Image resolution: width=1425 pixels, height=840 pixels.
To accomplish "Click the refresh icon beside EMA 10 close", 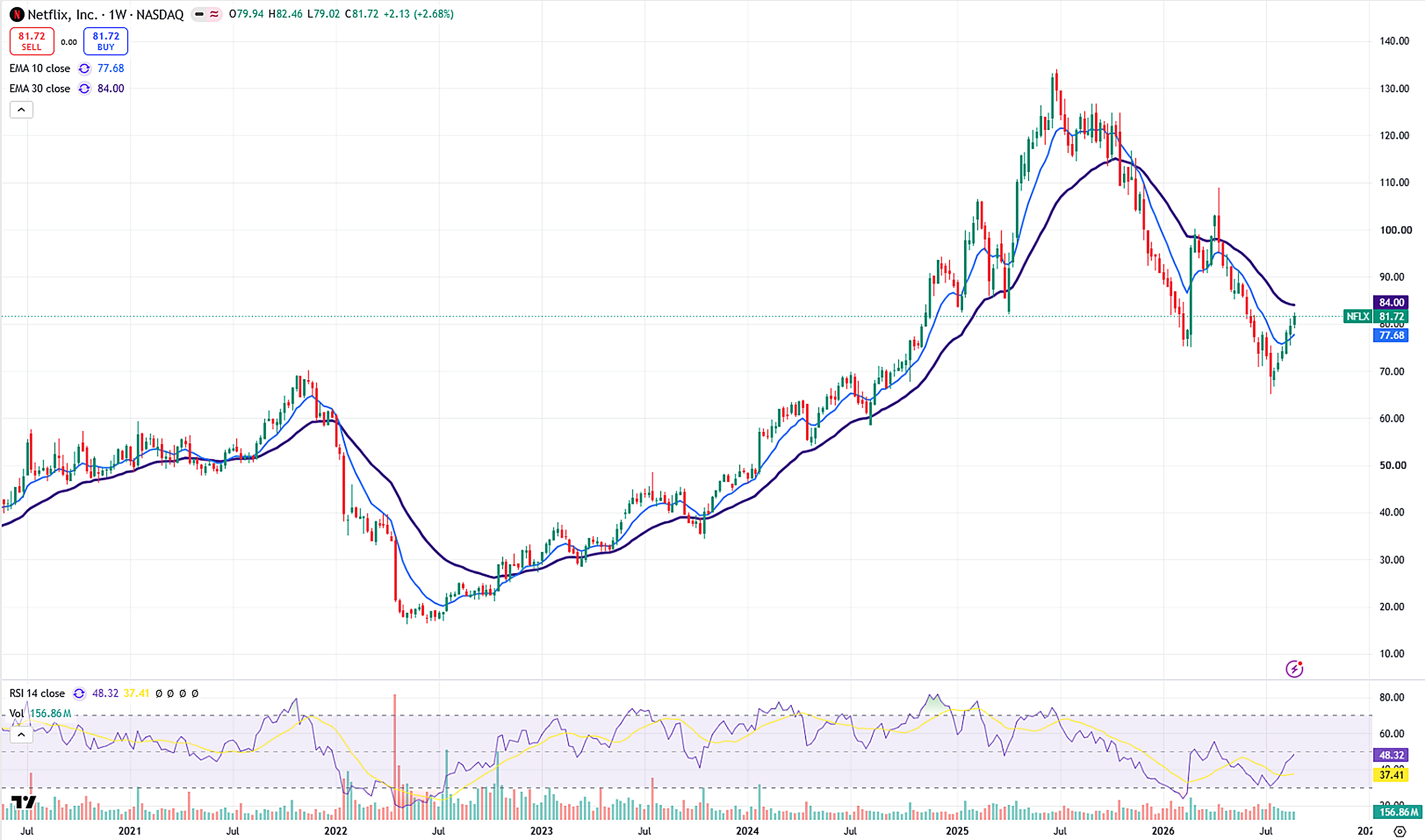I will coord(84,68).
